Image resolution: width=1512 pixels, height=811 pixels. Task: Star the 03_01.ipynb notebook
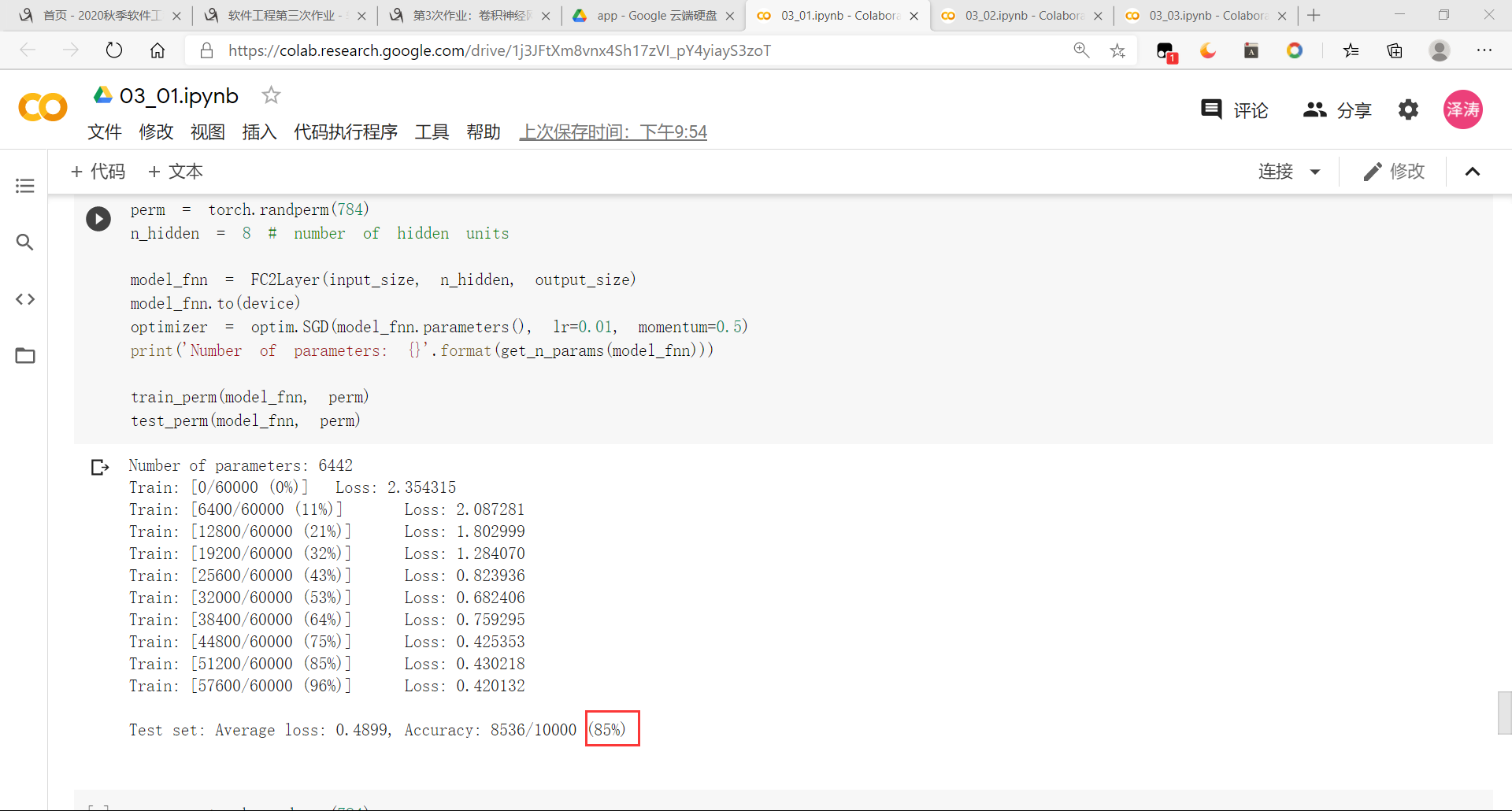click(271, 95)
